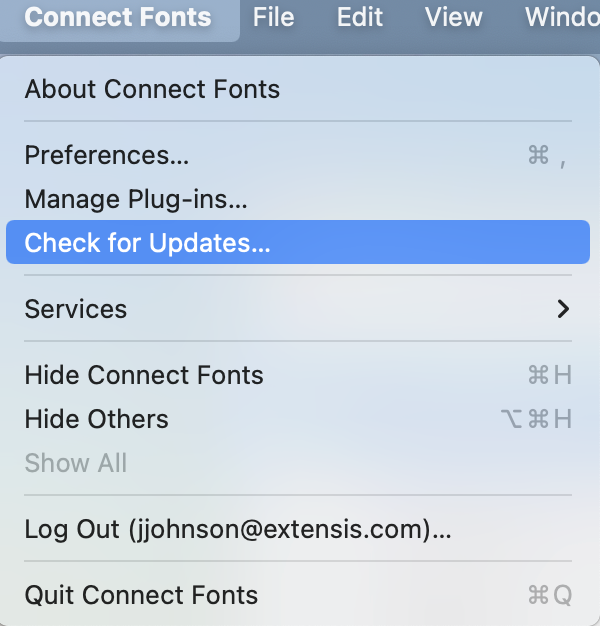Open the Services submenu

(x=76, y=309)
